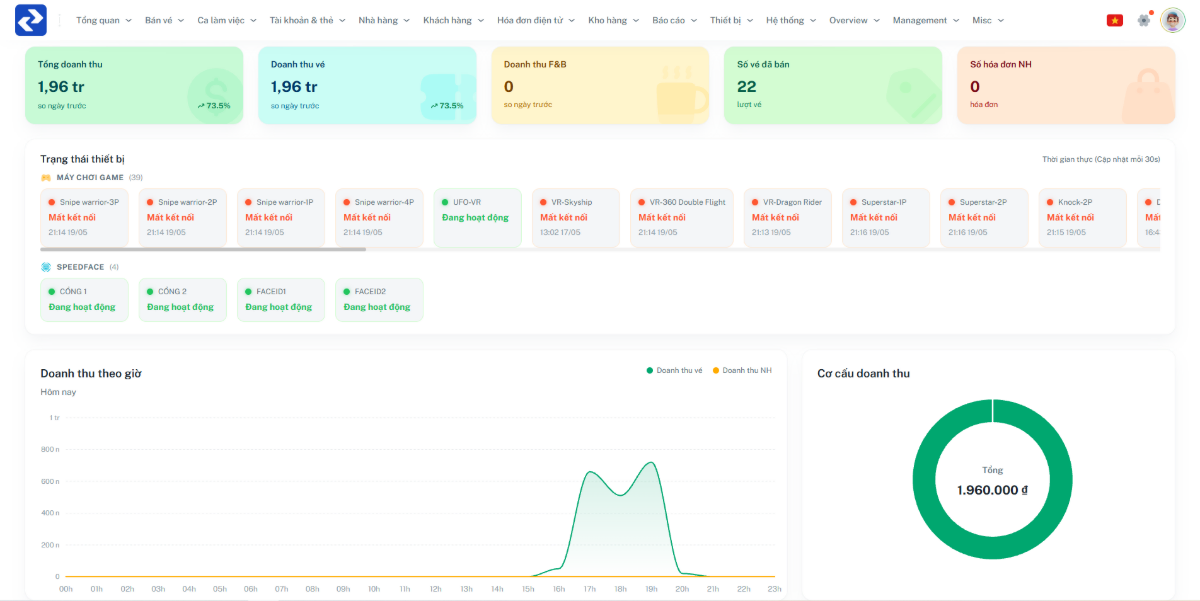The height and width of the screenshot is (601, 1200).
Task: Open the Snipe warrior-4P device card
Action: coord(379,217)
